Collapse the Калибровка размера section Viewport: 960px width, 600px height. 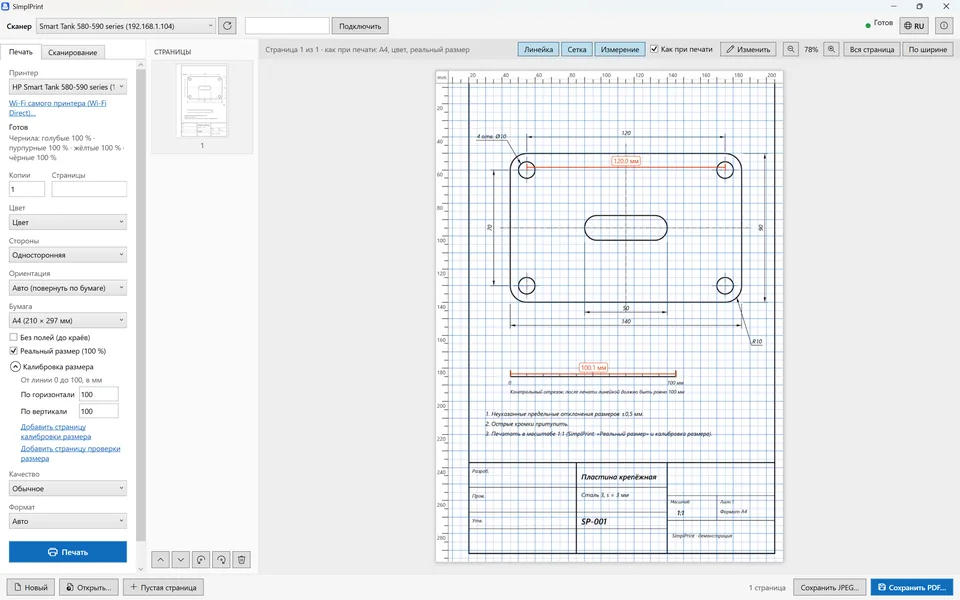coord(15,367)
